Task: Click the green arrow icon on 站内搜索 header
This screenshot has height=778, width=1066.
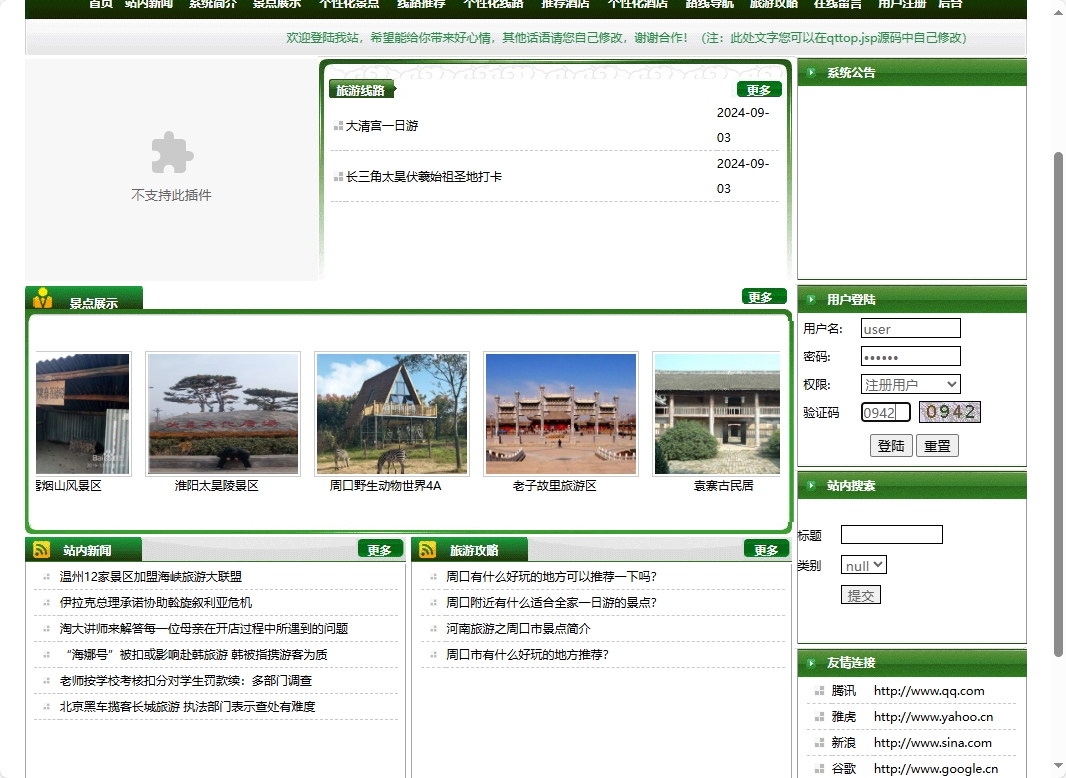Action: tap(812, 485)
